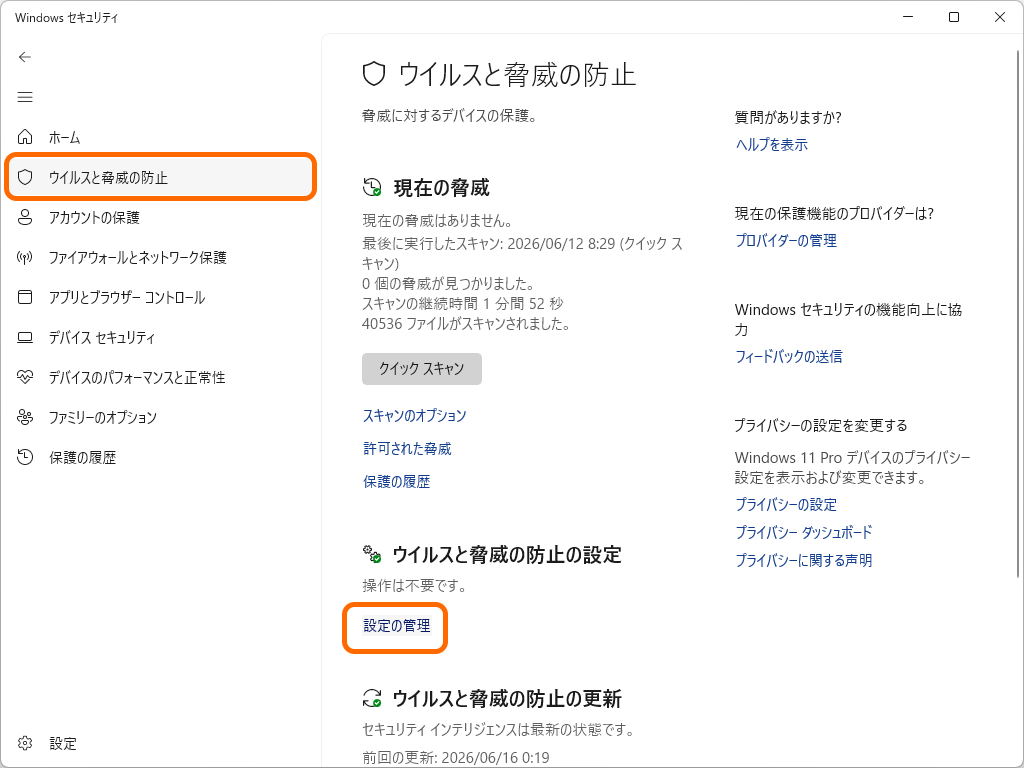Screen dimensions: 1024x768
Task: Click the family icon for ファミリーのオプション
Action: point(25,417)
